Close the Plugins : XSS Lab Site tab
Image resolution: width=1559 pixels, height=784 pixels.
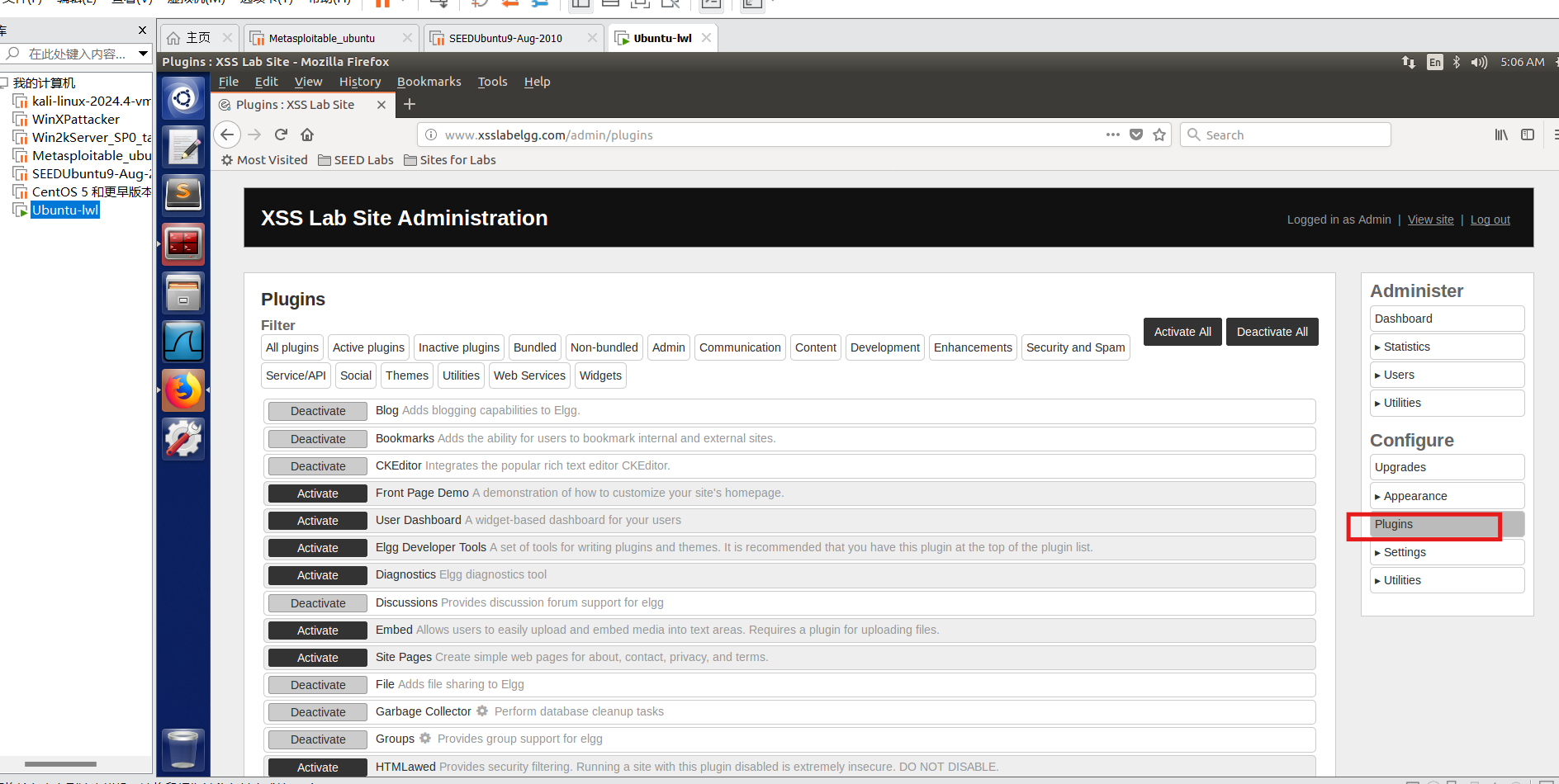(381, 105)
